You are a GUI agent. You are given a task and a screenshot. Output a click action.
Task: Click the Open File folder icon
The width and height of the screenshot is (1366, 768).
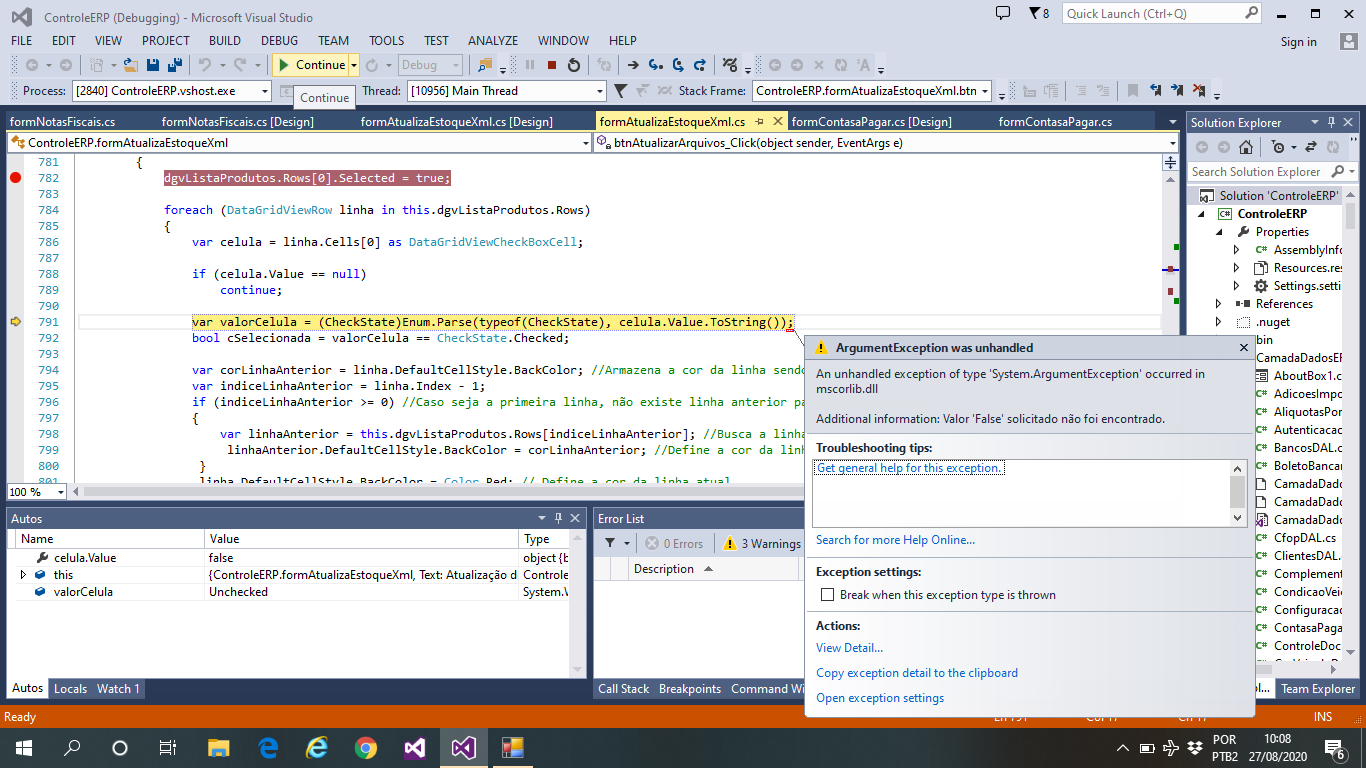(131, 65)
